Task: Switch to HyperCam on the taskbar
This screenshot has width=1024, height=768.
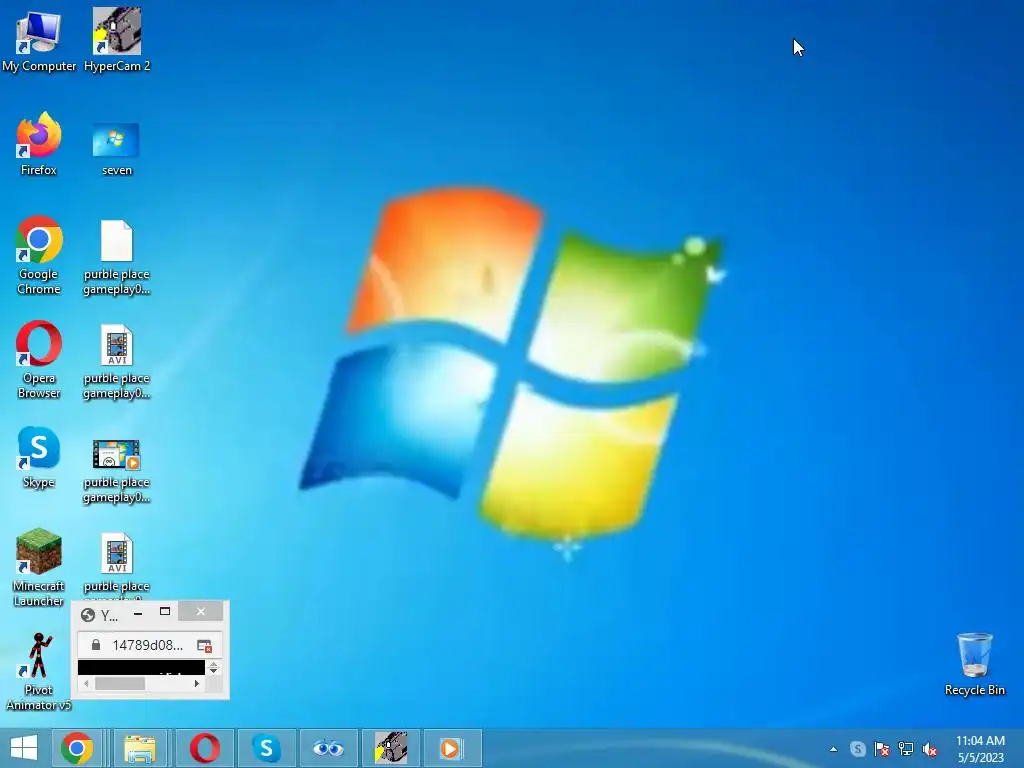Action: [391, 748]
